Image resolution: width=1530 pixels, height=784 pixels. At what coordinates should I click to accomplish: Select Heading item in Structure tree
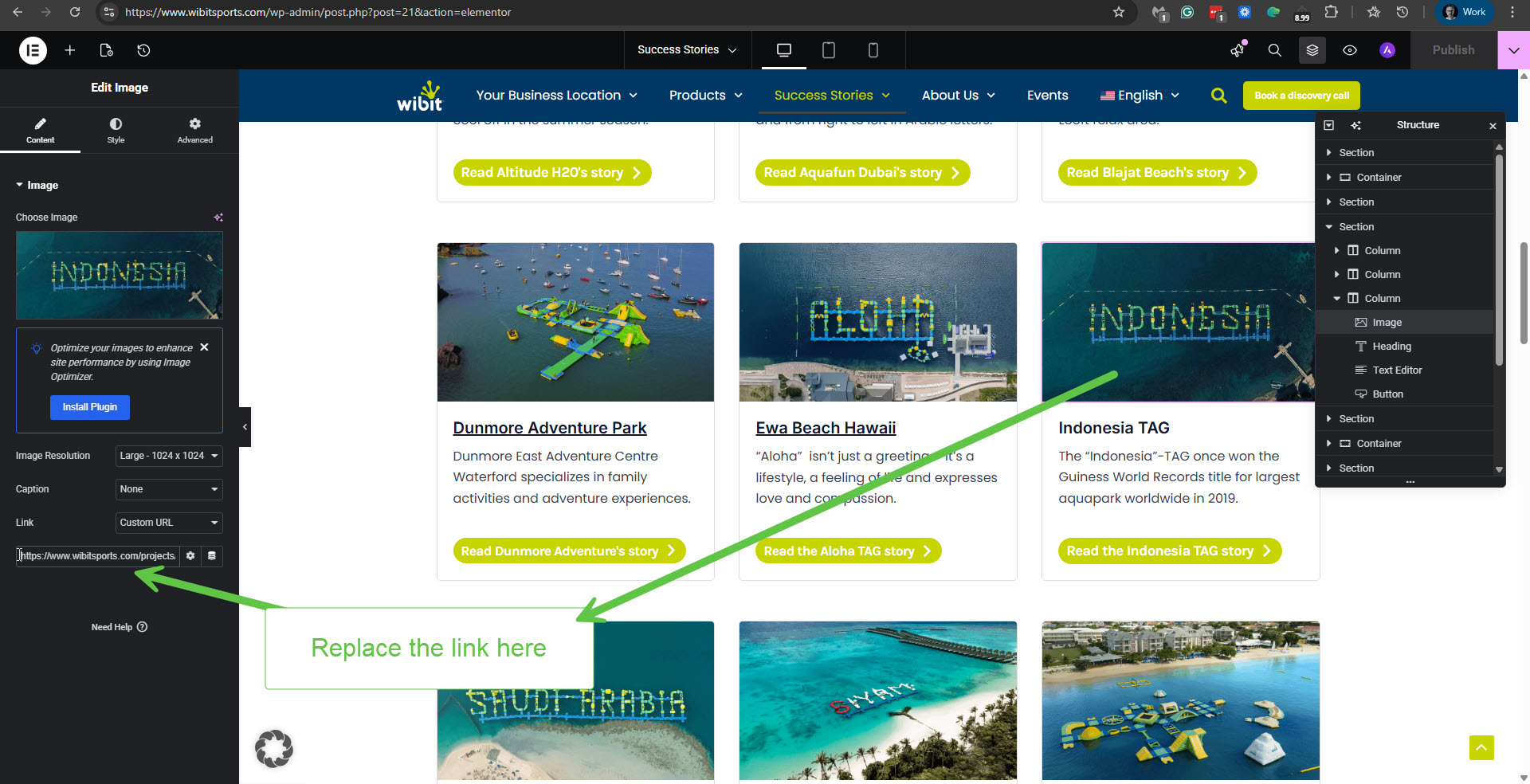pyautogui.click(x=1404, y=347)
